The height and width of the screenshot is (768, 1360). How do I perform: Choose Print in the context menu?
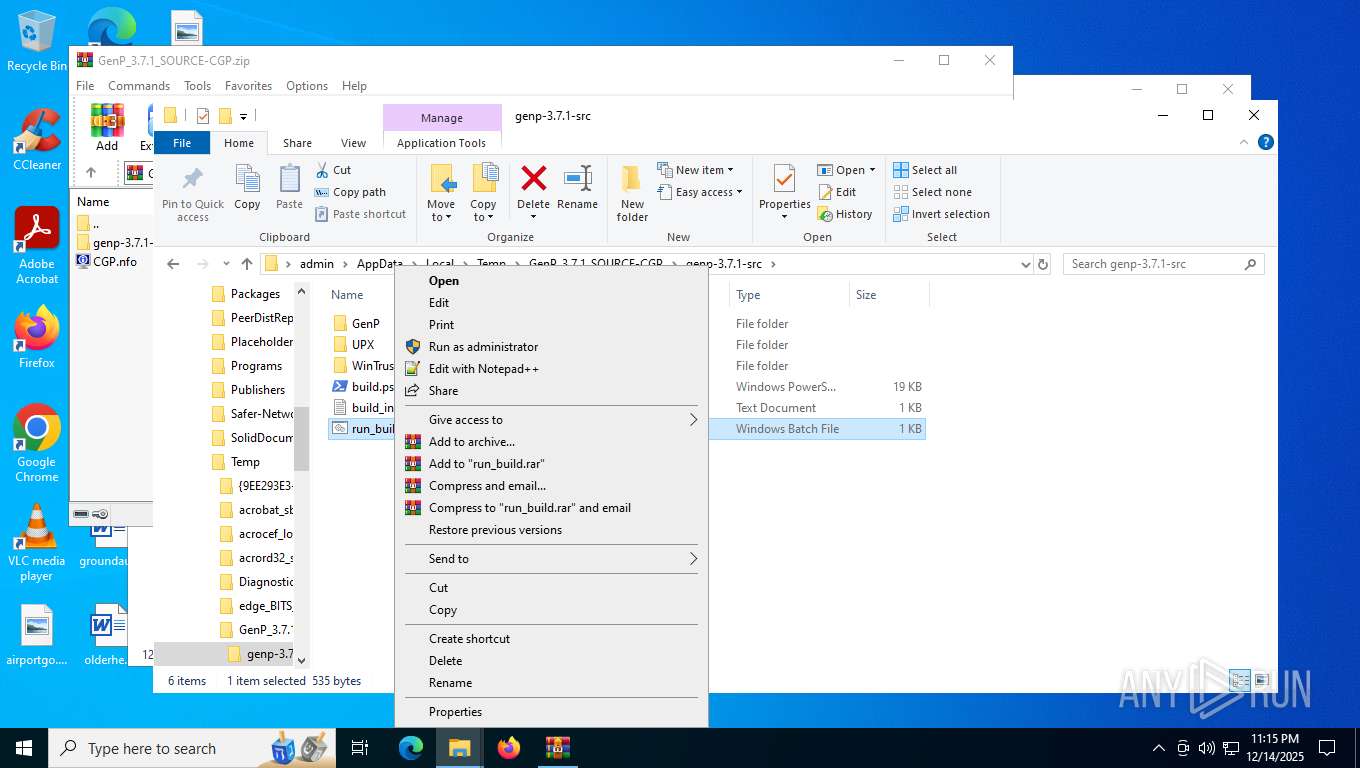point(552,325)
